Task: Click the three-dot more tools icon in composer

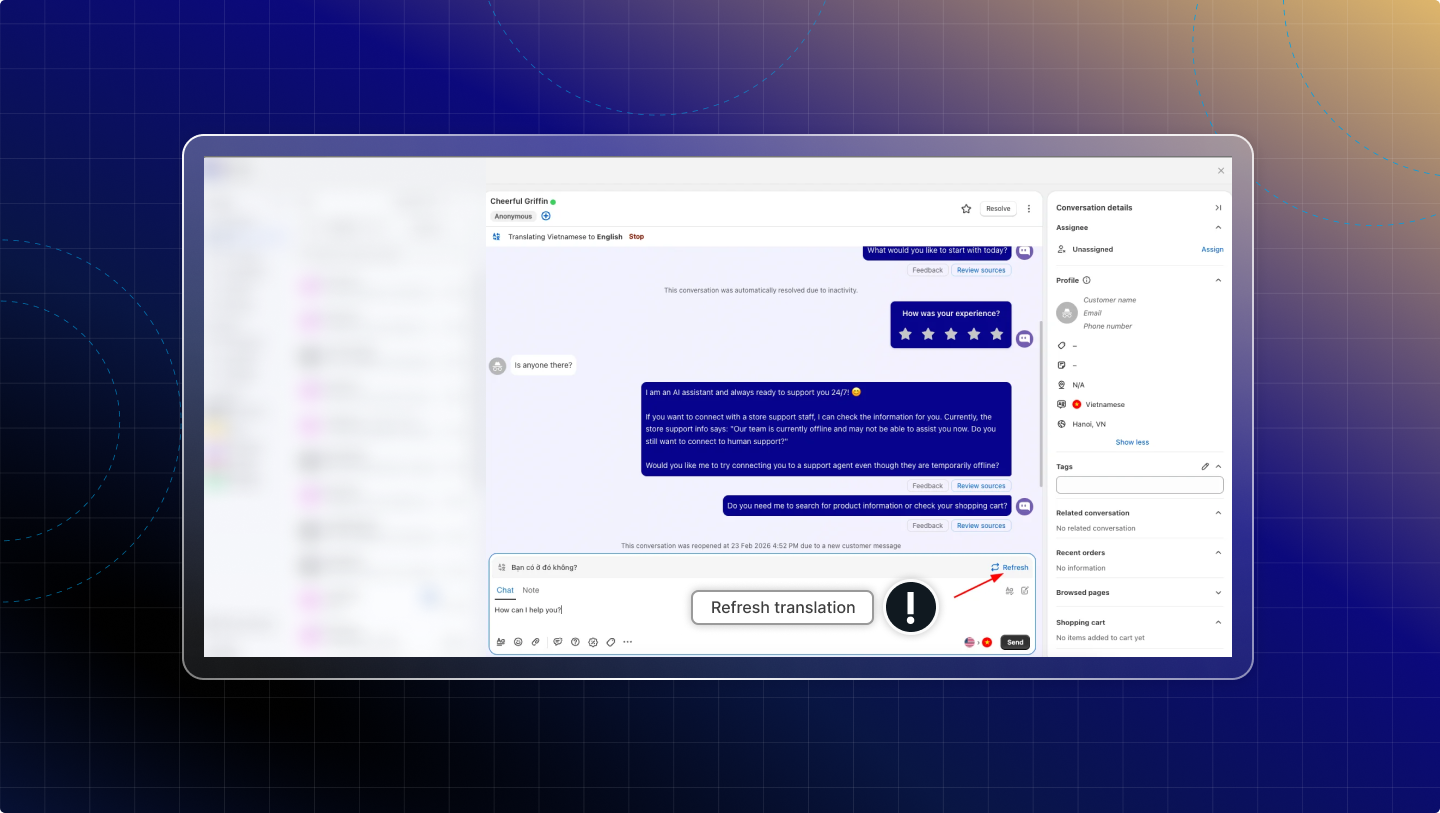Action: click(628, 642)
